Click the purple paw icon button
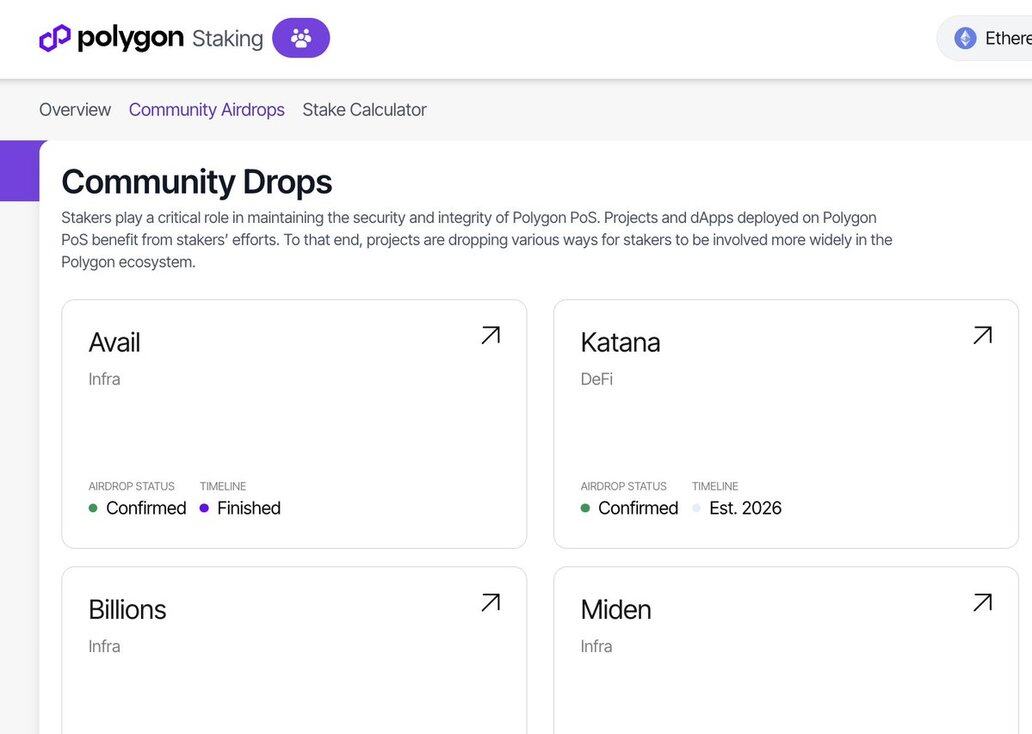 (301, 38)
